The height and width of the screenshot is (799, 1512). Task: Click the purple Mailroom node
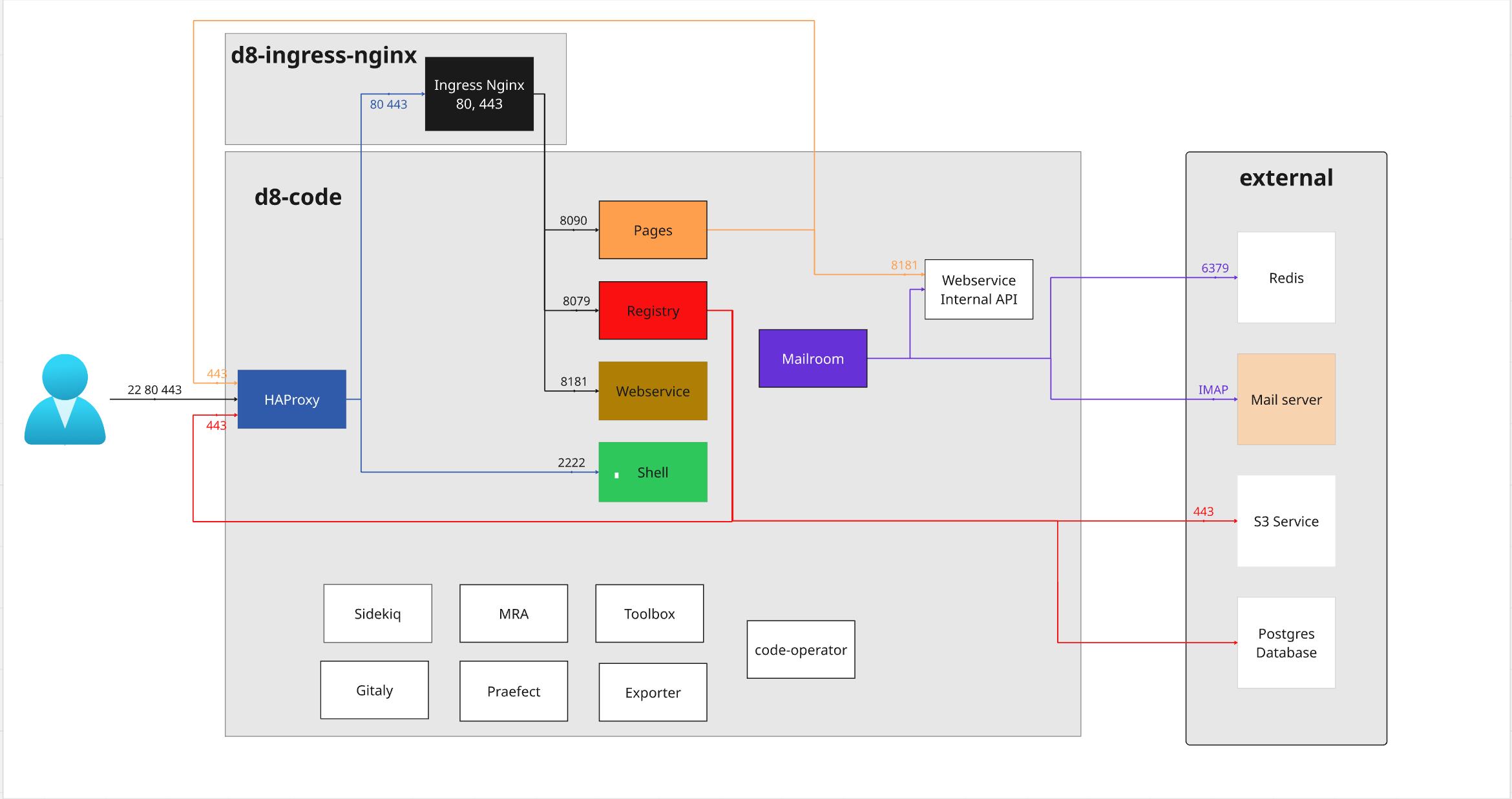(812, 358)
